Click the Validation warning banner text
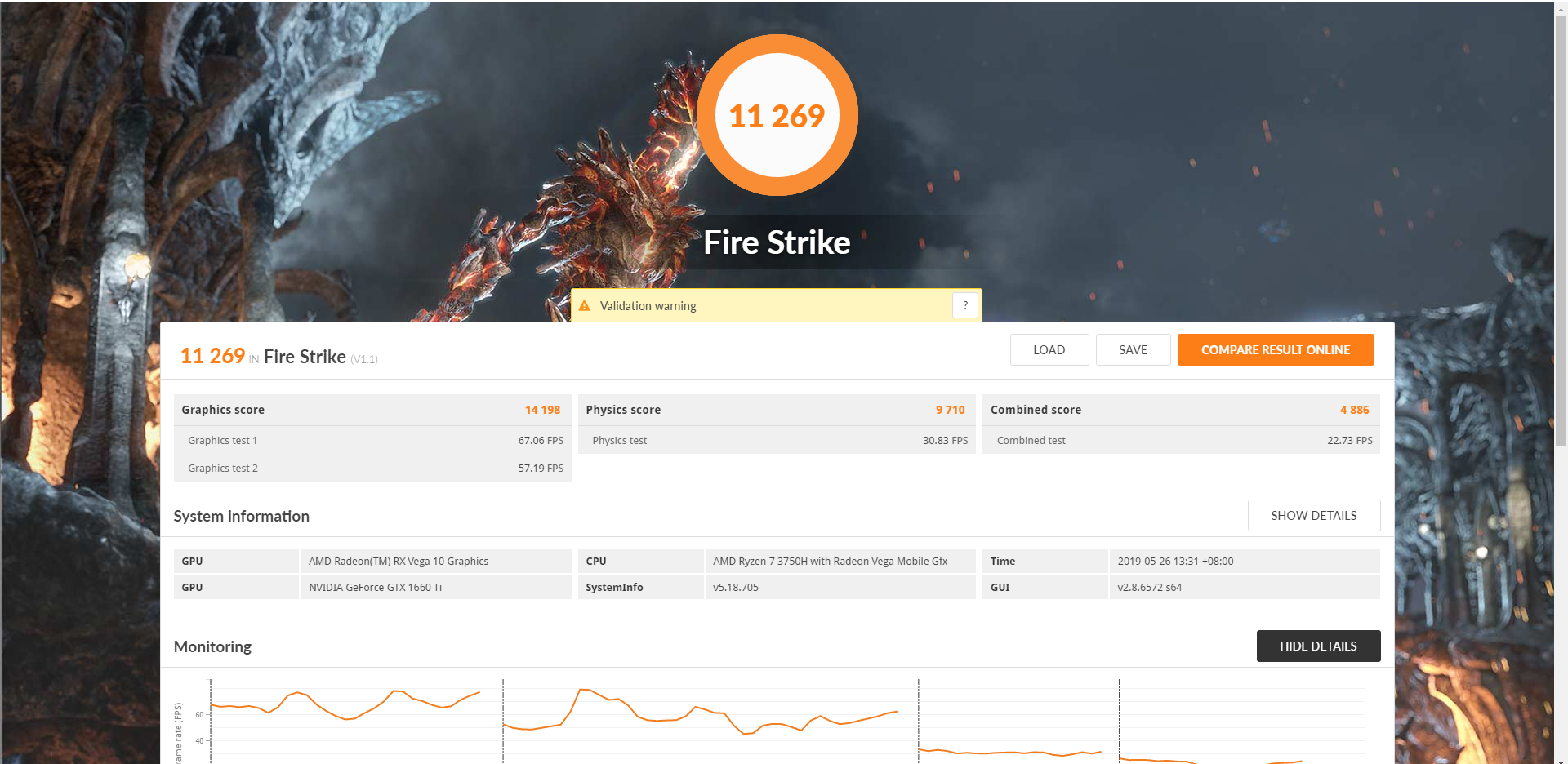 coord(648,306)
